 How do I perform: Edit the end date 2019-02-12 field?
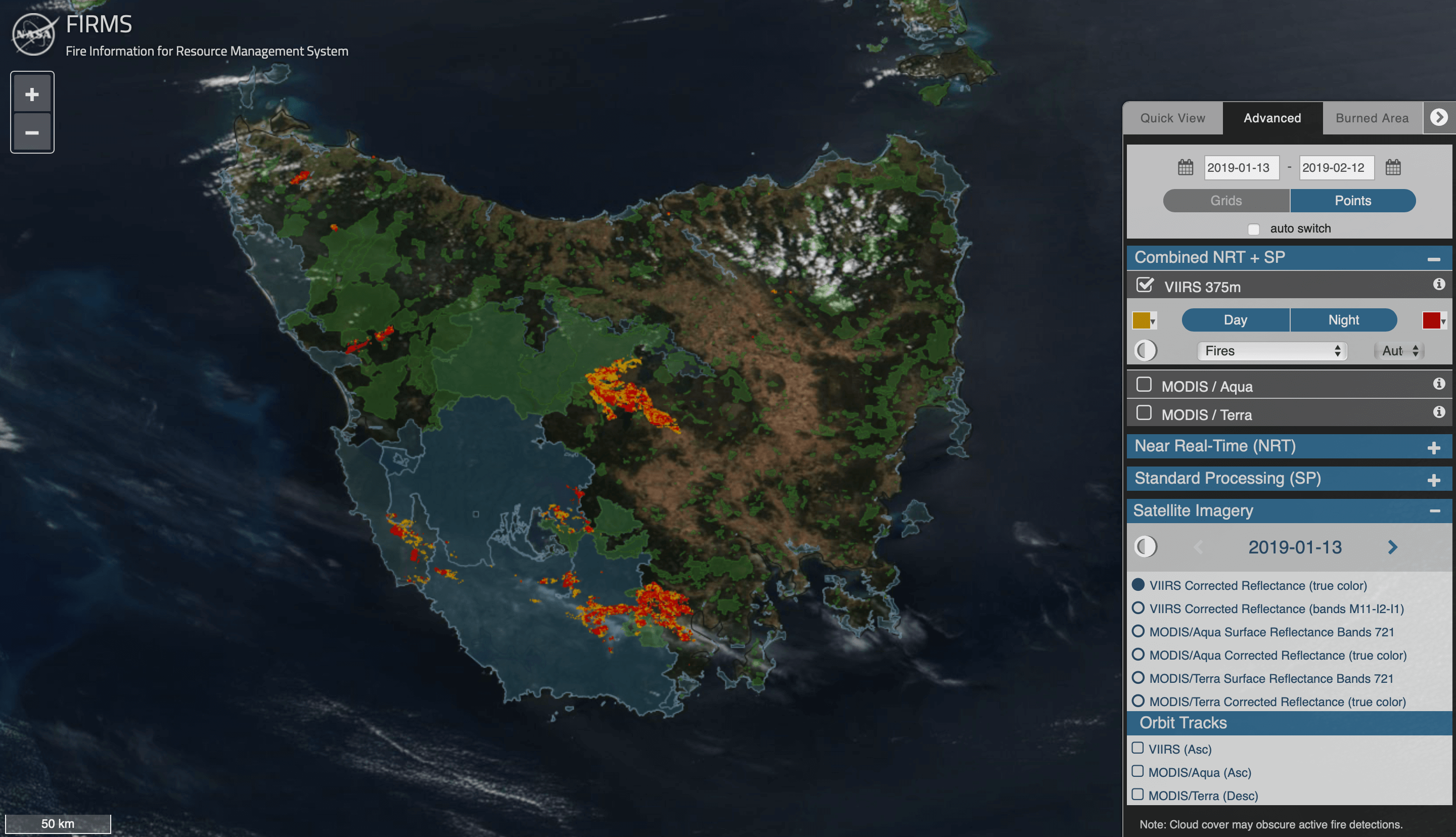[x=1337, y=167]
